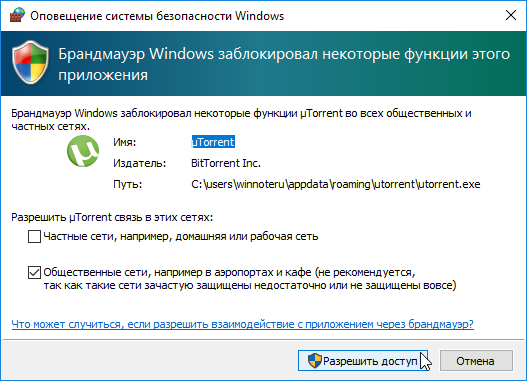Click "Разрешить µTorrent связь в этих сетях" text
The height and width of the screenshot is (381, 527).
point(112,217)
